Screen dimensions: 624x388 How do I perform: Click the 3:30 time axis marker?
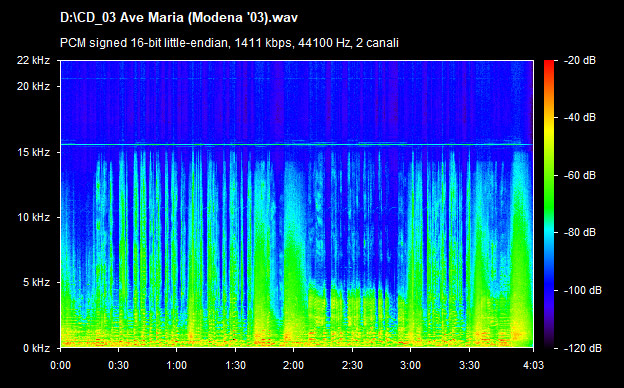[469, 365]
